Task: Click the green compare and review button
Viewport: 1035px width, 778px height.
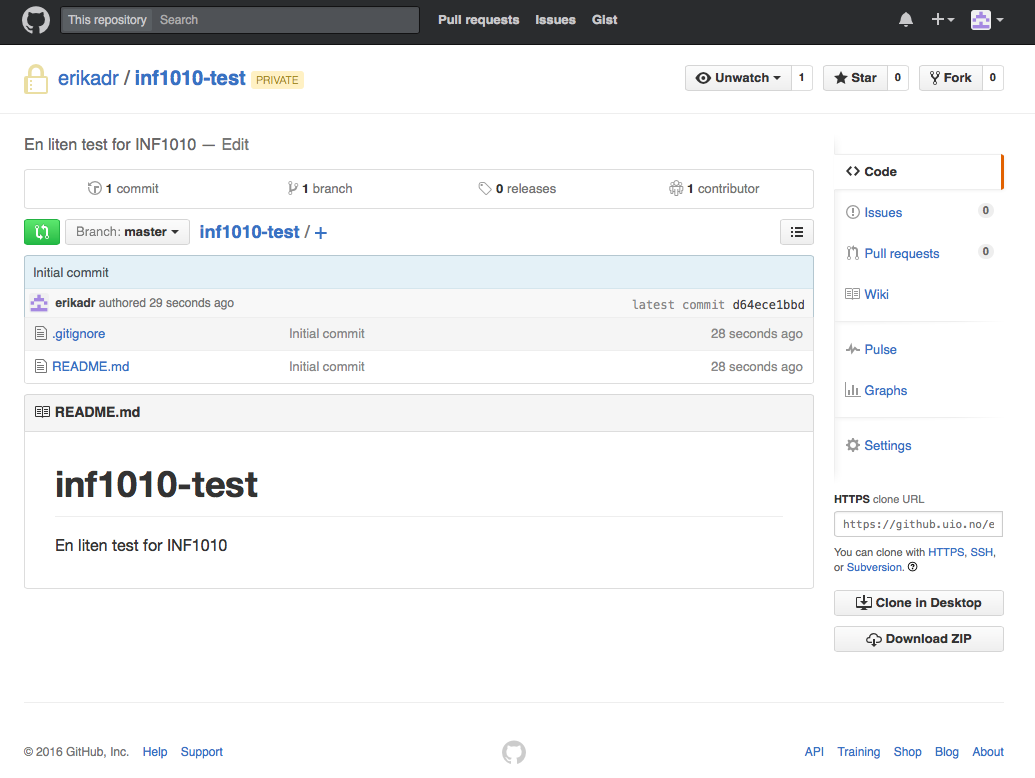Action: point(42,232)
